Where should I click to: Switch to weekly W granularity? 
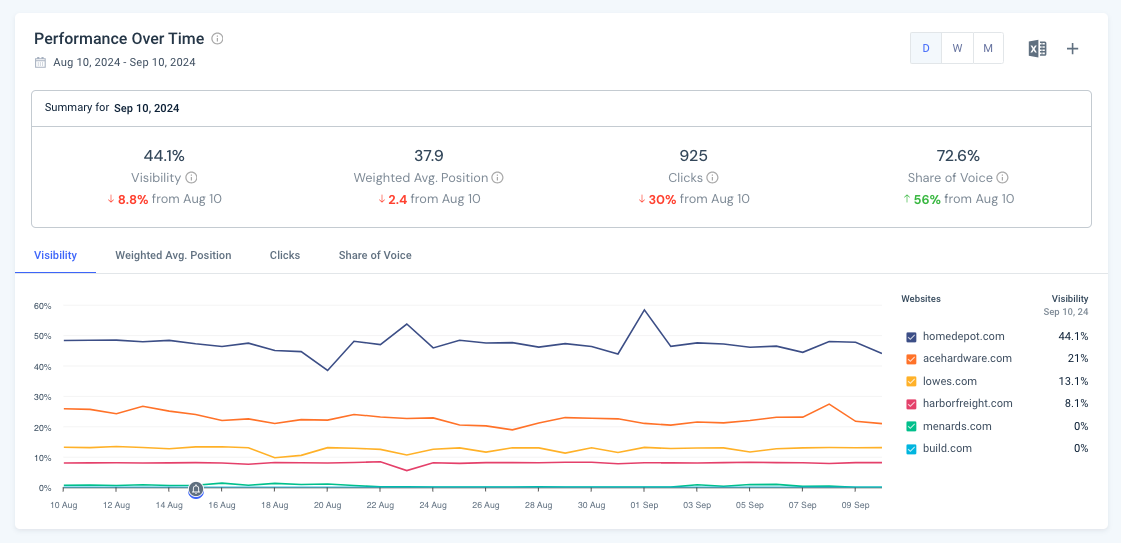[957, 49]
